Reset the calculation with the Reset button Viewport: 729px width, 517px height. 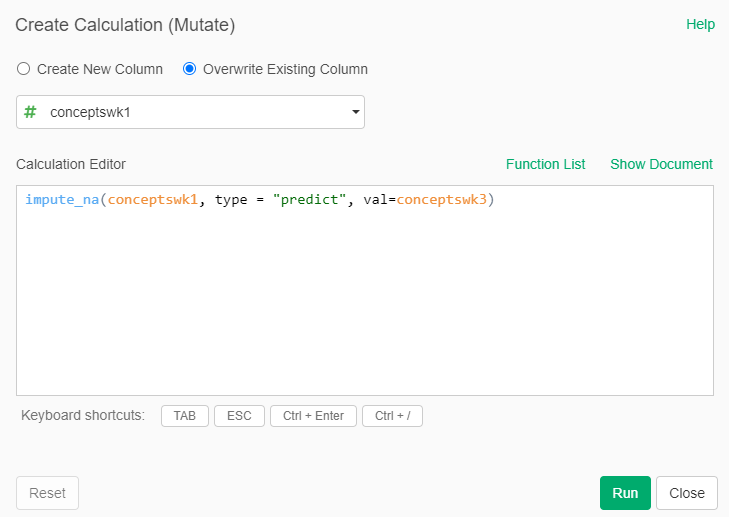click(47, 493)
